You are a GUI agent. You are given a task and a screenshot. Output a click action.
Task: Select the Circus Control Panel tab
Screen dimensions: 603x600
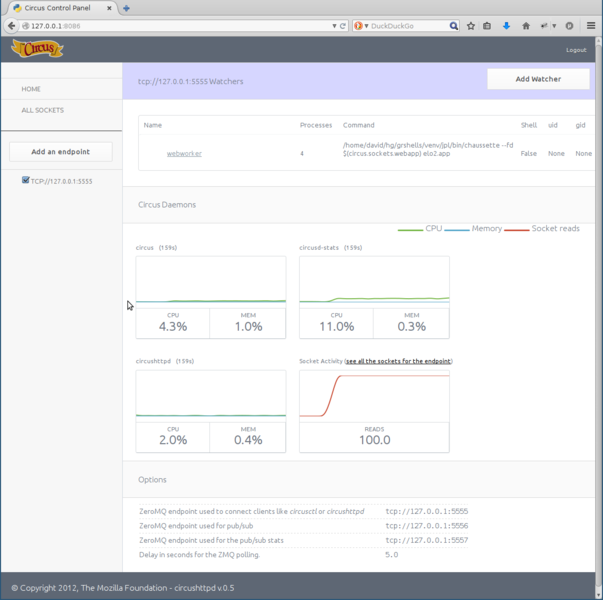62,8
